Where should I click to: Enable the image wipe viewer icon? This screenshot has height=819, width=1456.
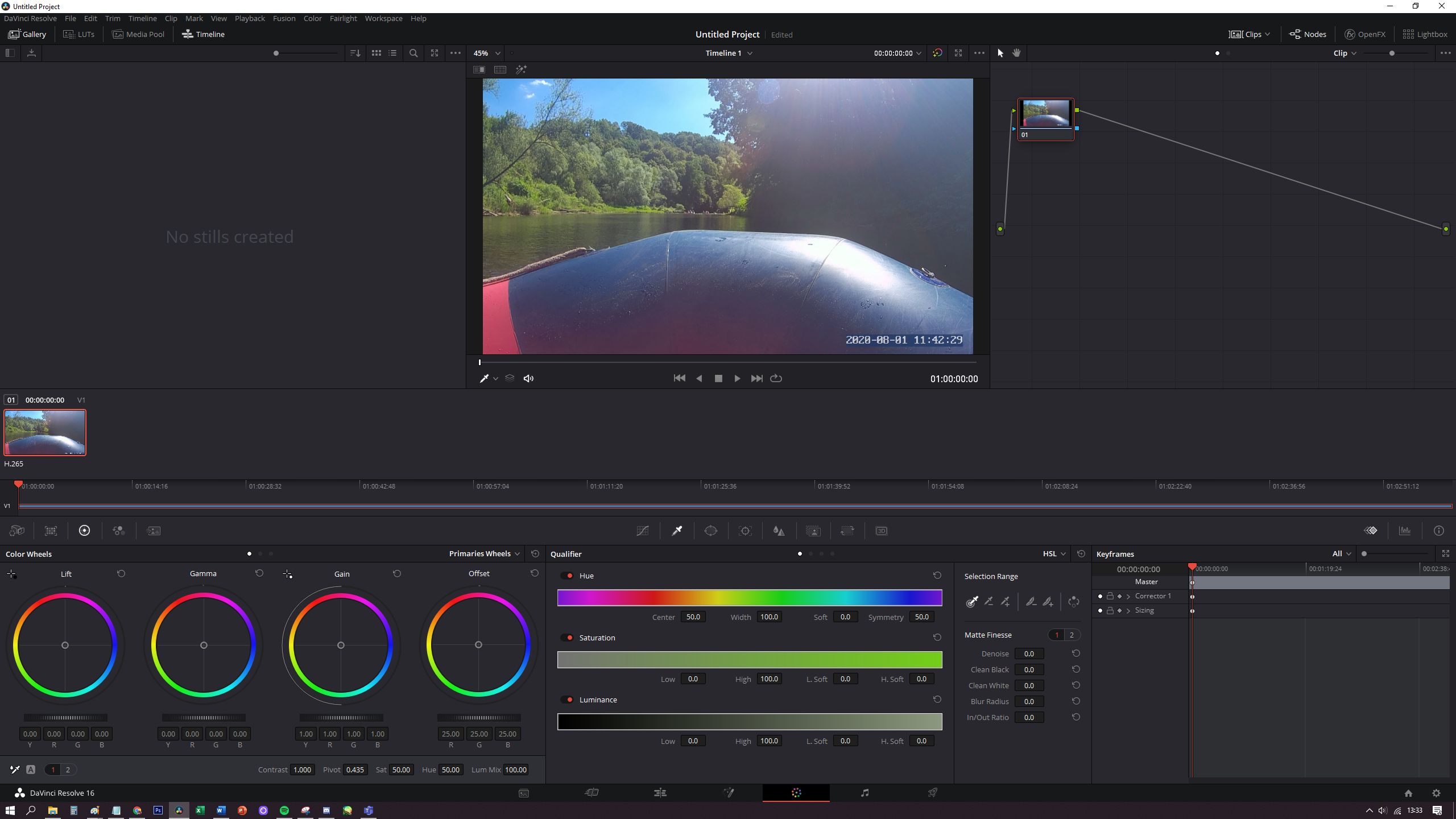coord(479,69)
